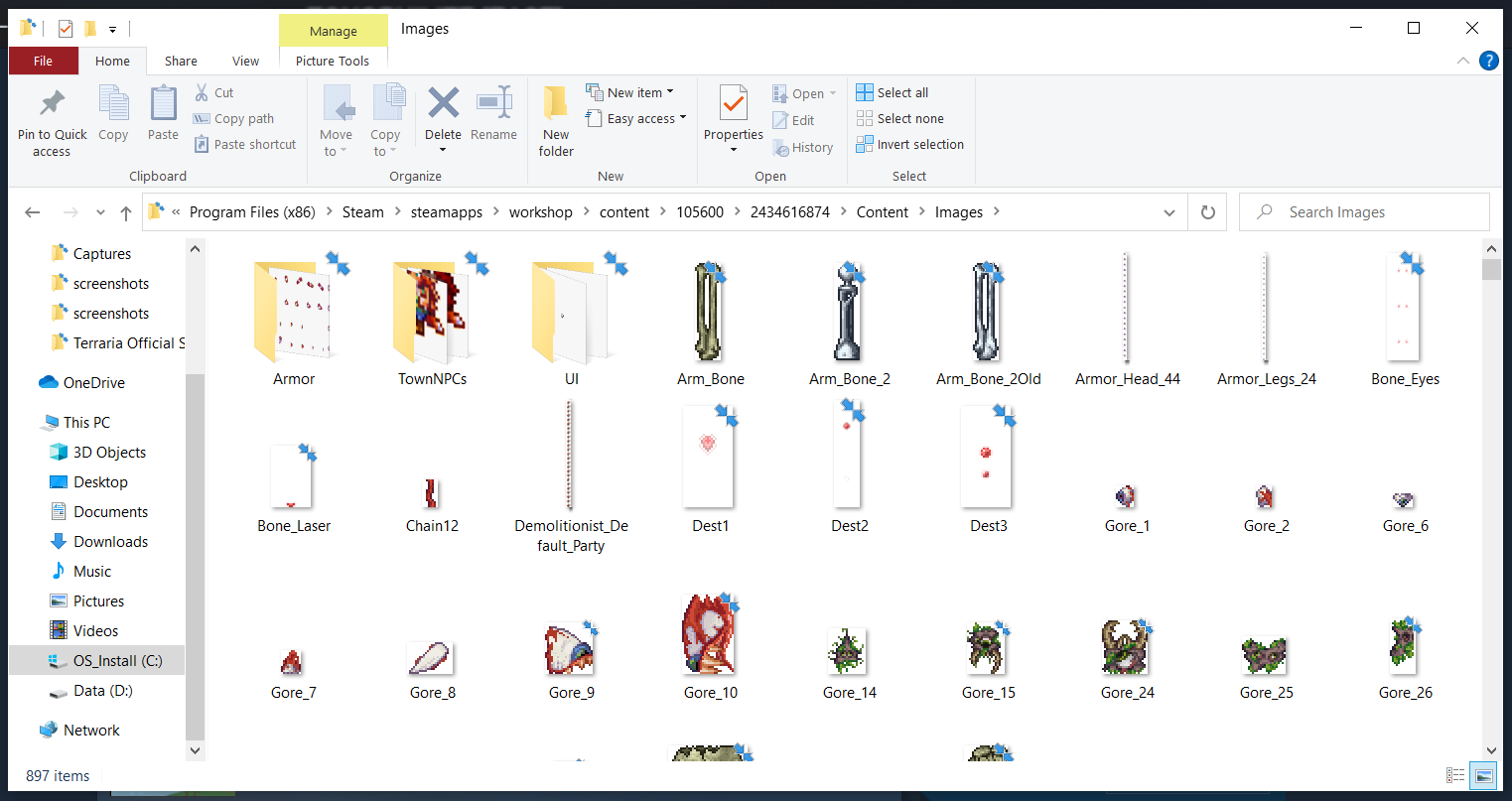Click the Paste clipboard icon

coord(163,103)
